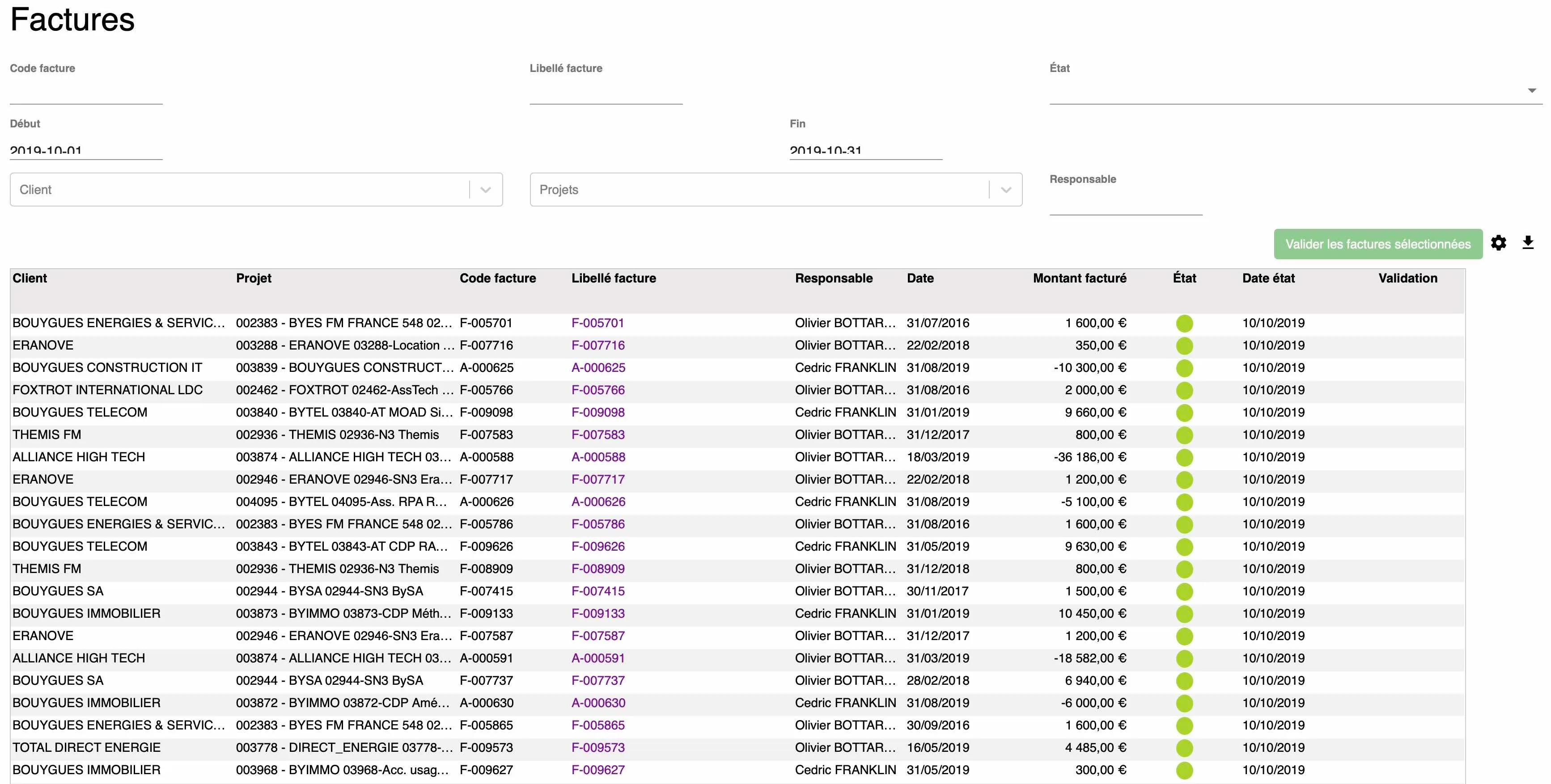Click date 28/02/2018 cell
1551x784 pixels.
click(x=938, y=680)
